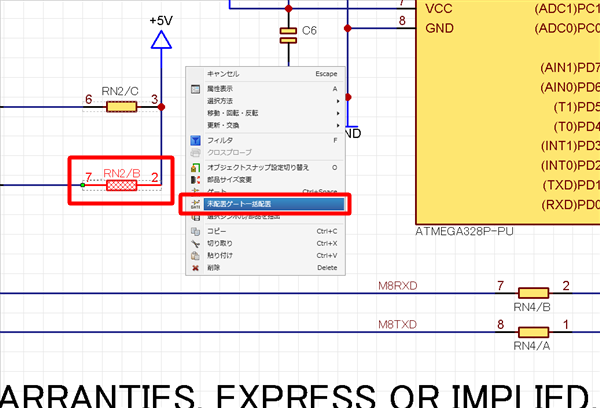600x408 pixels.
Task: Click the 未配置ゲート一括配置 gate icon
Action: click(x=195, y=204)
